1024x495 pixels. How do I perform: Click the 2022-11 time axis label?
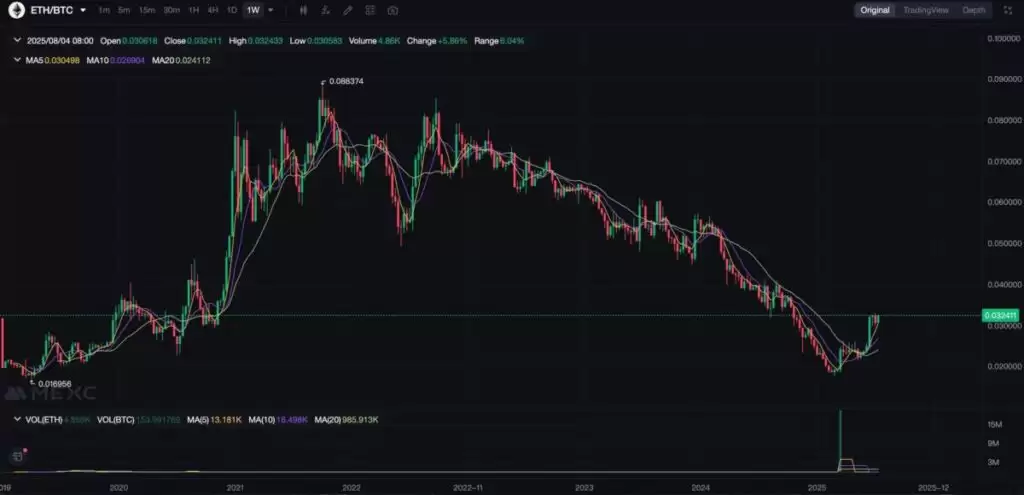(x=468, y=488)
